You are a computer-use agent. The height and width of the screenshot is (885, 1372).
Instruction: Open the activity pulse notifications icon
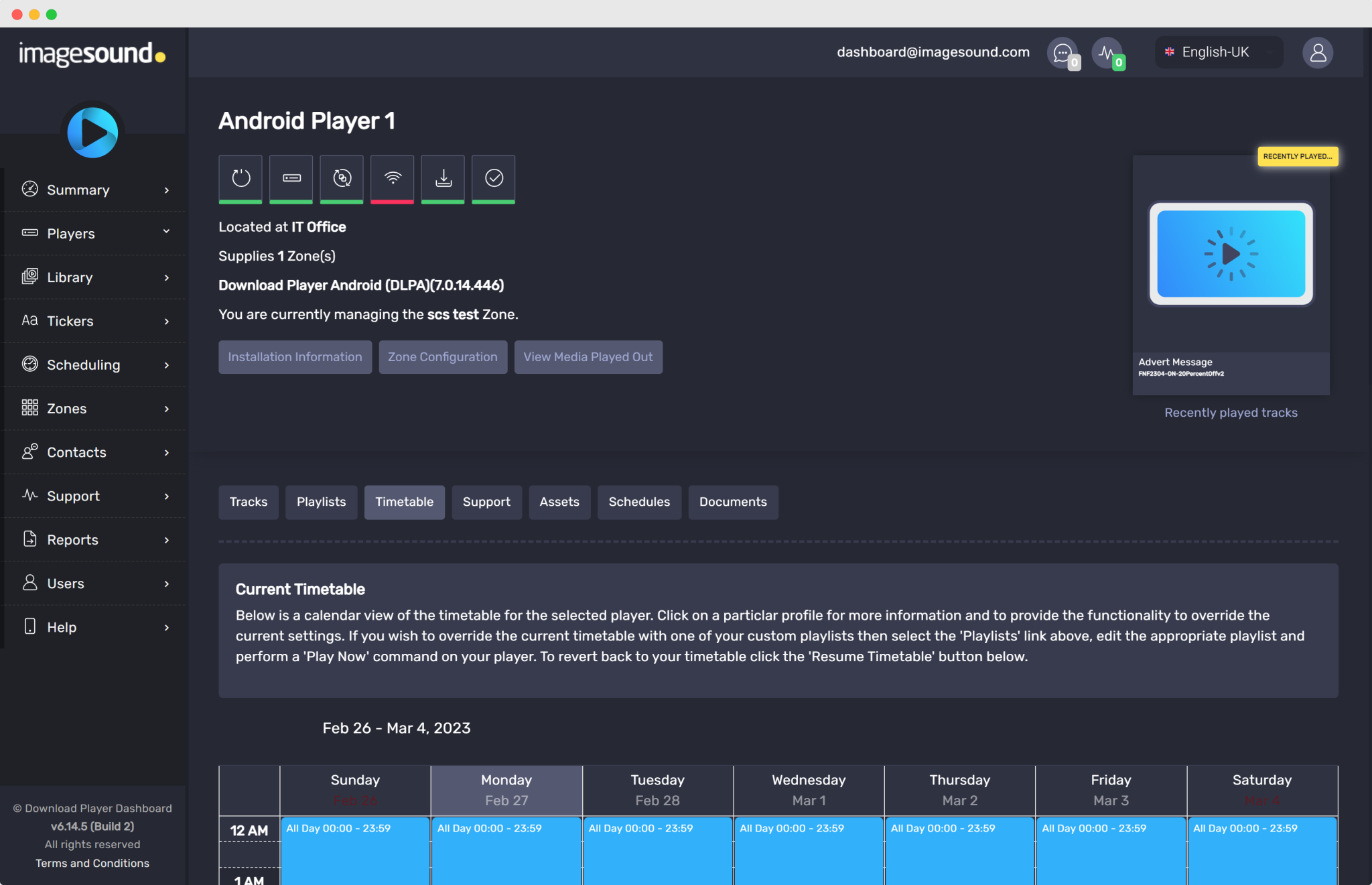click(1107, 52)
